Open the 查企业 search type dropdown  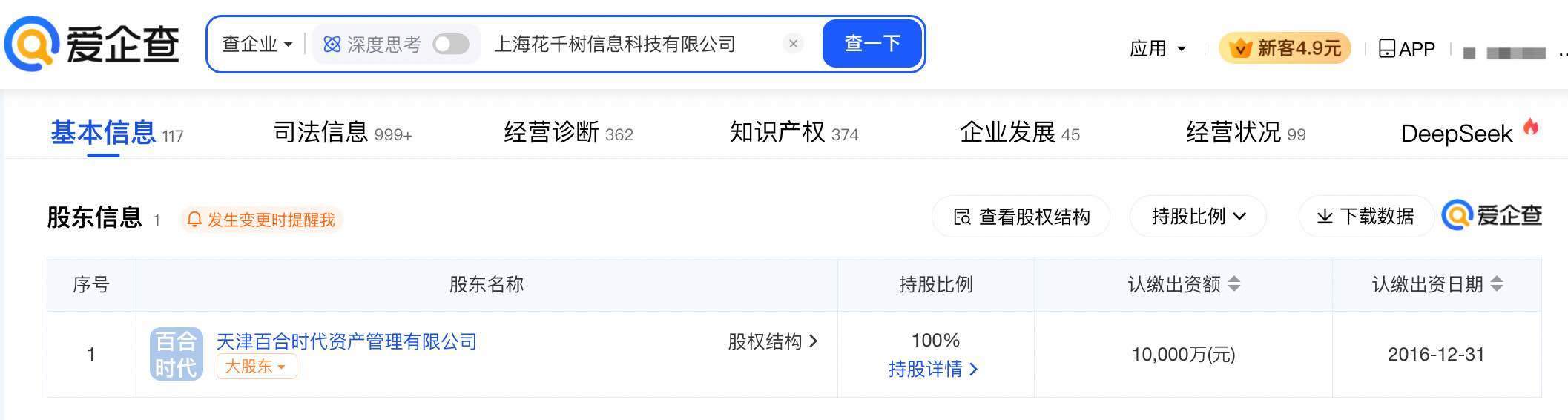[257, 45]
